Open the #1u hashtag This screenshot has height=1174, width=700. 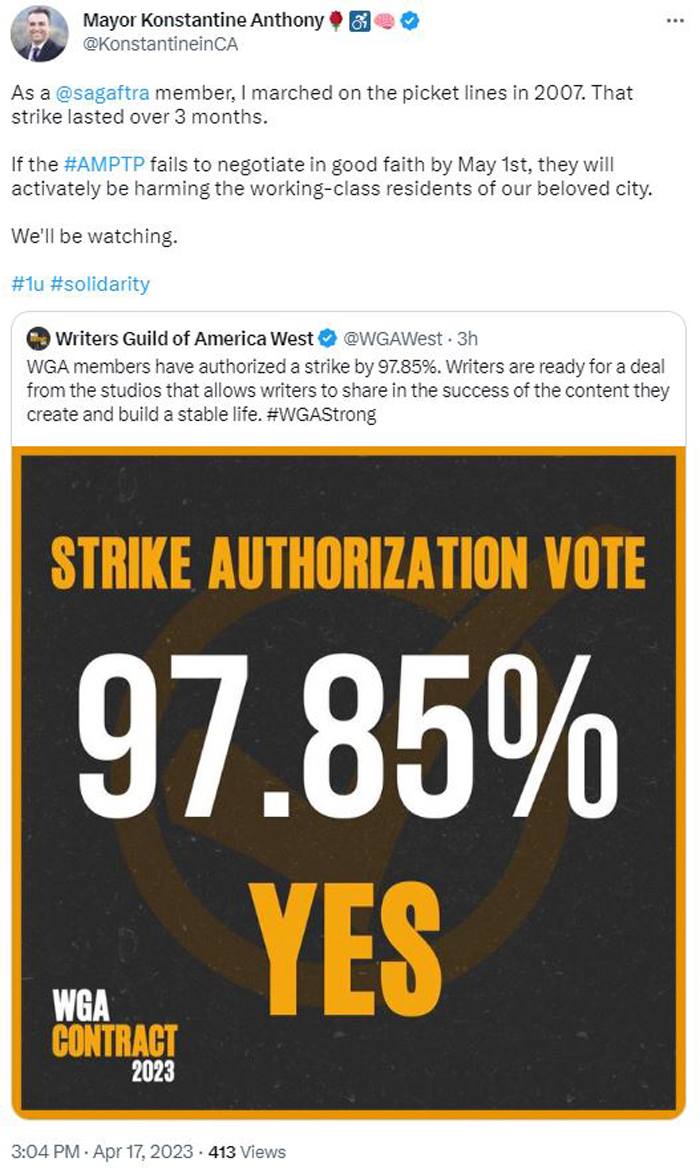(28, 284)
